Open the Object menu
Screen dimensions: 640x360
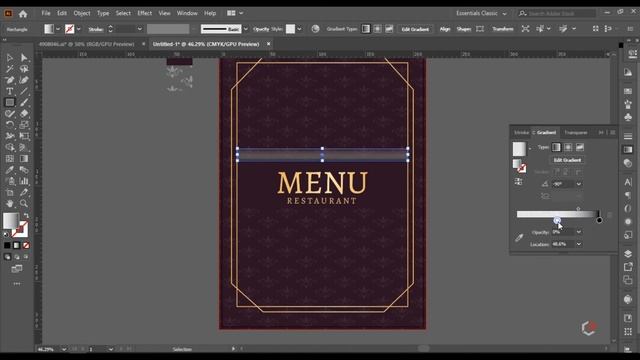tap(82, 13)
